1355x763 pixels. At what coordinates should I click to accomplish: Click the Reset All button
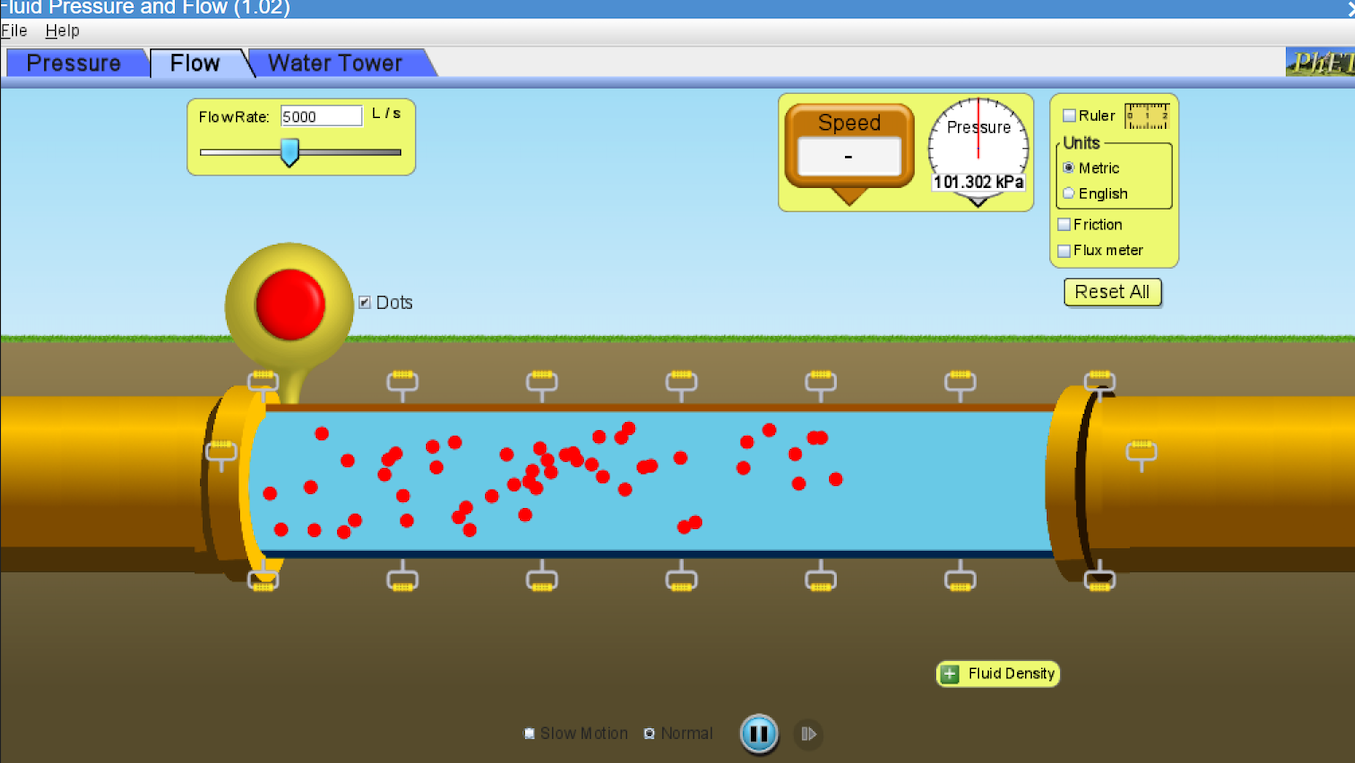[1112, 292]
